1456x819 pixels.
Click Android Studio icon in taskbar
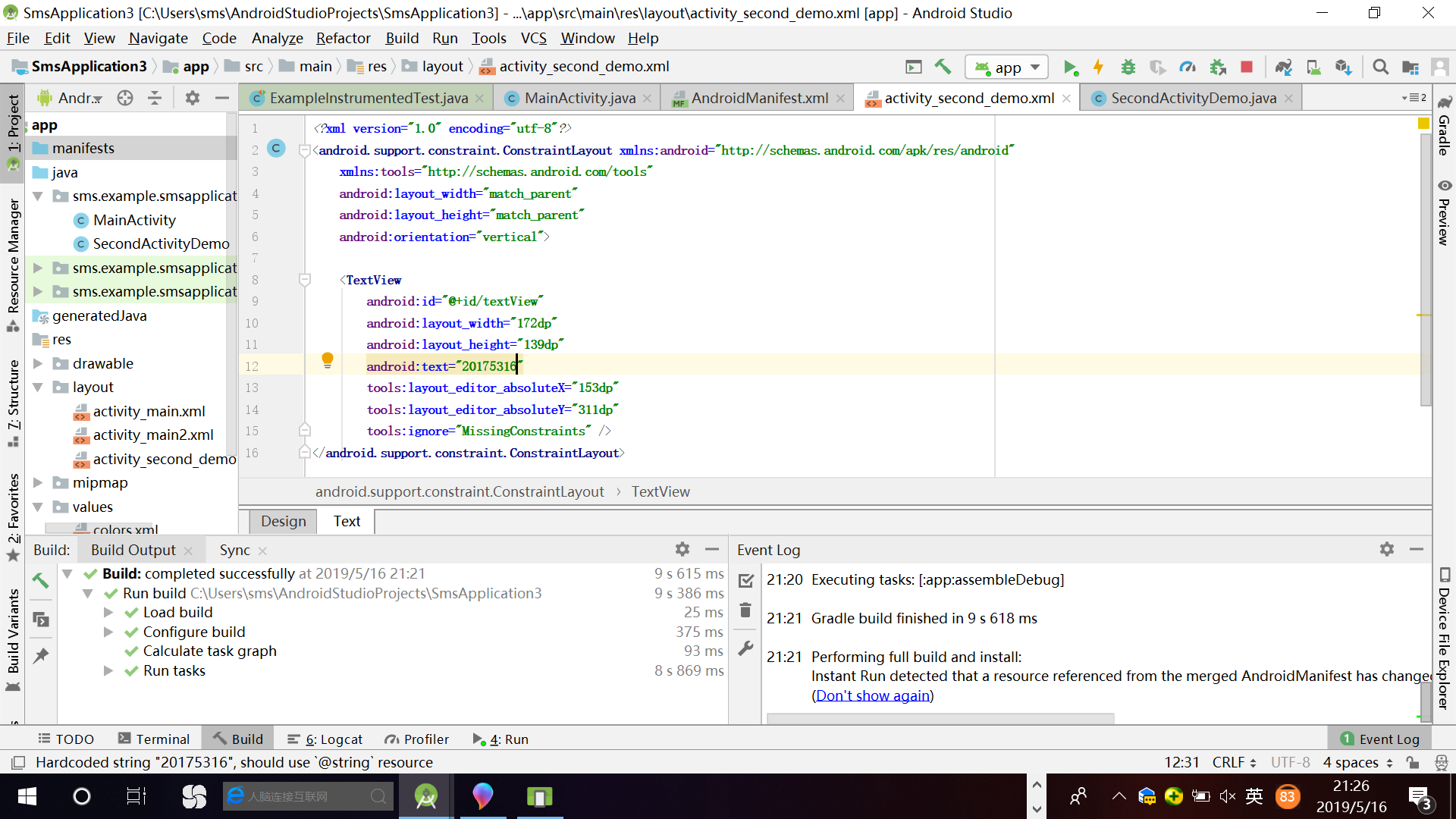[x=426, y=796]
